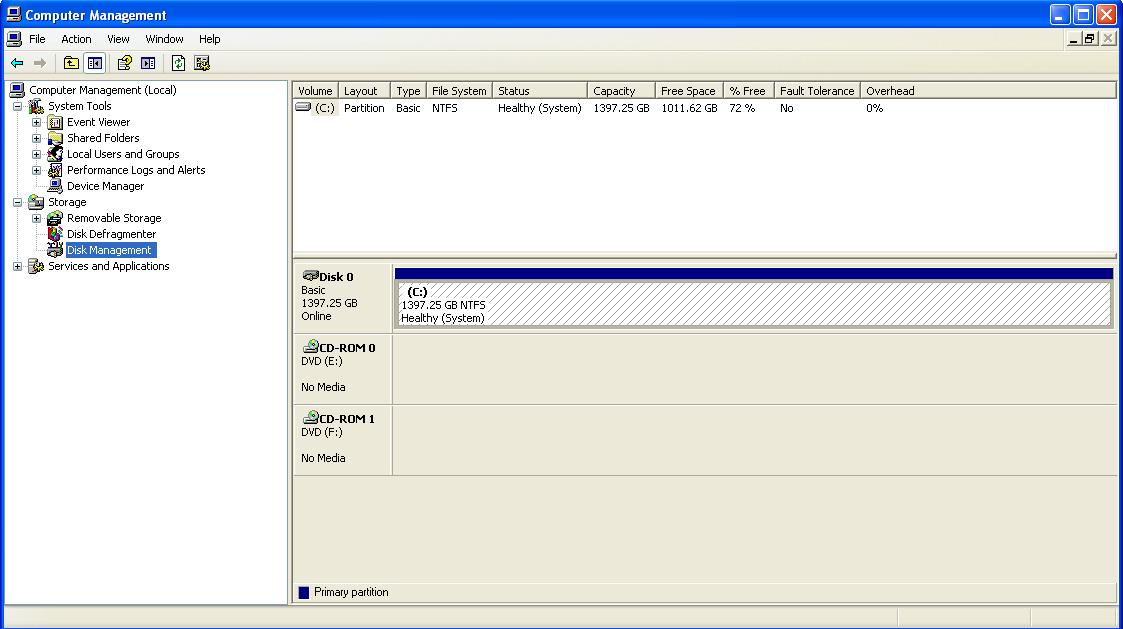The width and height of the screenshot is (1123, 629).
Task: Click the Up One Level folder icon
Action: point(71,63)
